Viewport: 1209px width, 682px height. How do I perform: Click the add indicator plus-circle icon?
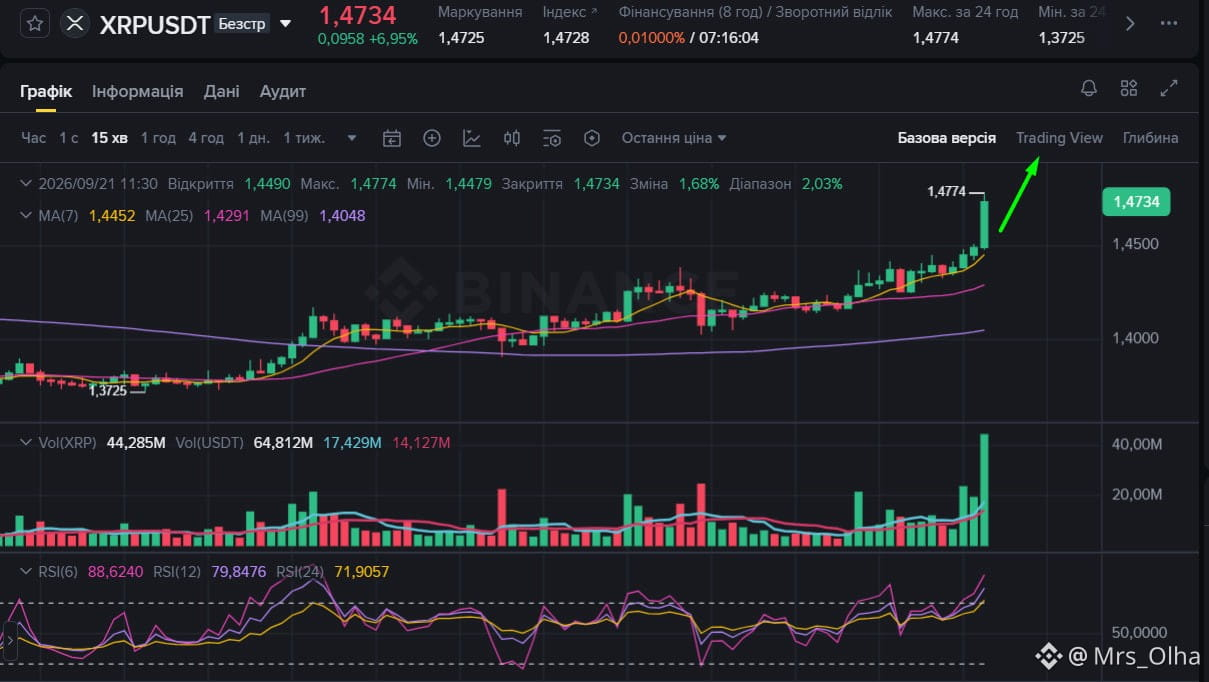[x=432, y=138]
